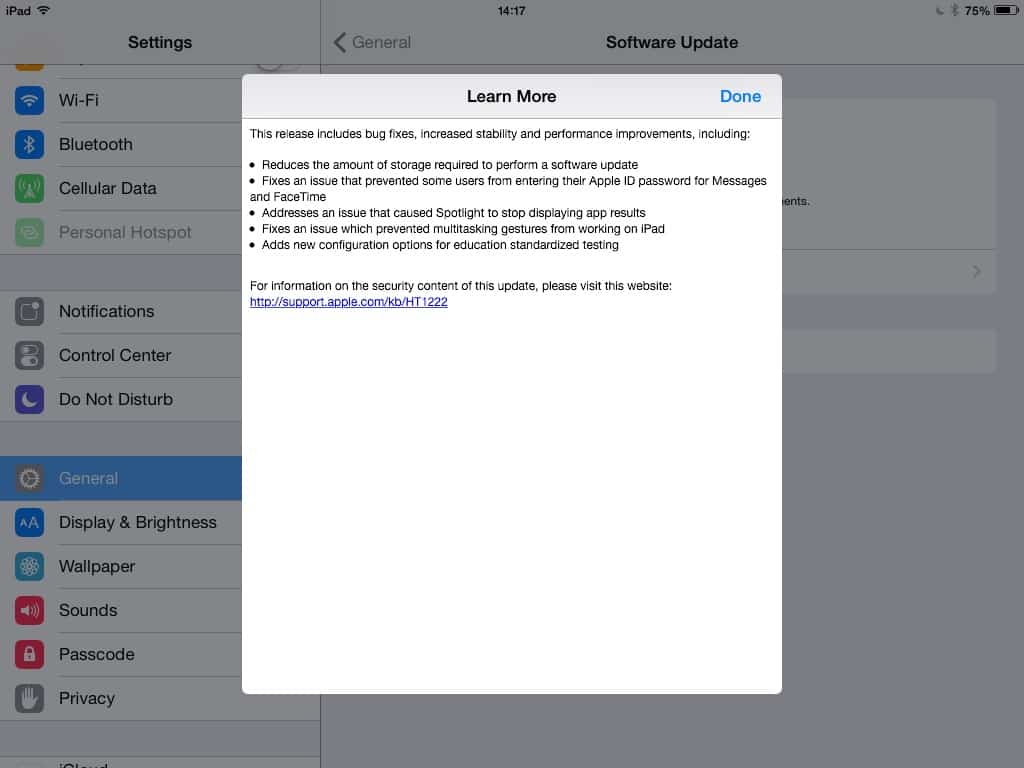Tap the Cellular Data antenna icon
1024x768 pixels.
click(29, 188)
